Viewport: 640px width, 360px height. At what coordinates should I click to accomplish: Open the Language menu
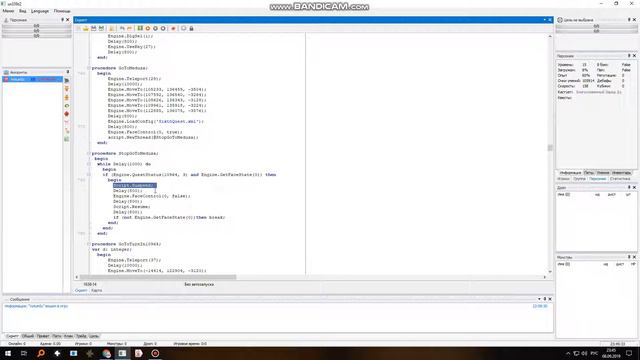(40, 11)
